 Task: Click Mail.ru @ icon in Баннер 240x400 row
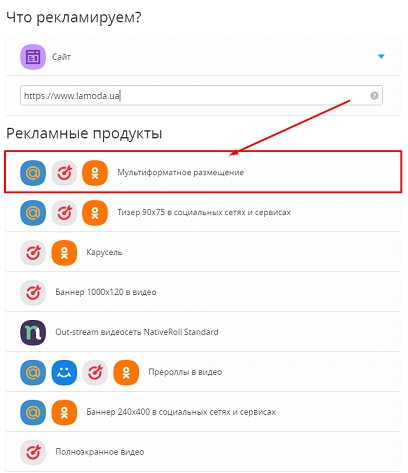coord(33,413)
